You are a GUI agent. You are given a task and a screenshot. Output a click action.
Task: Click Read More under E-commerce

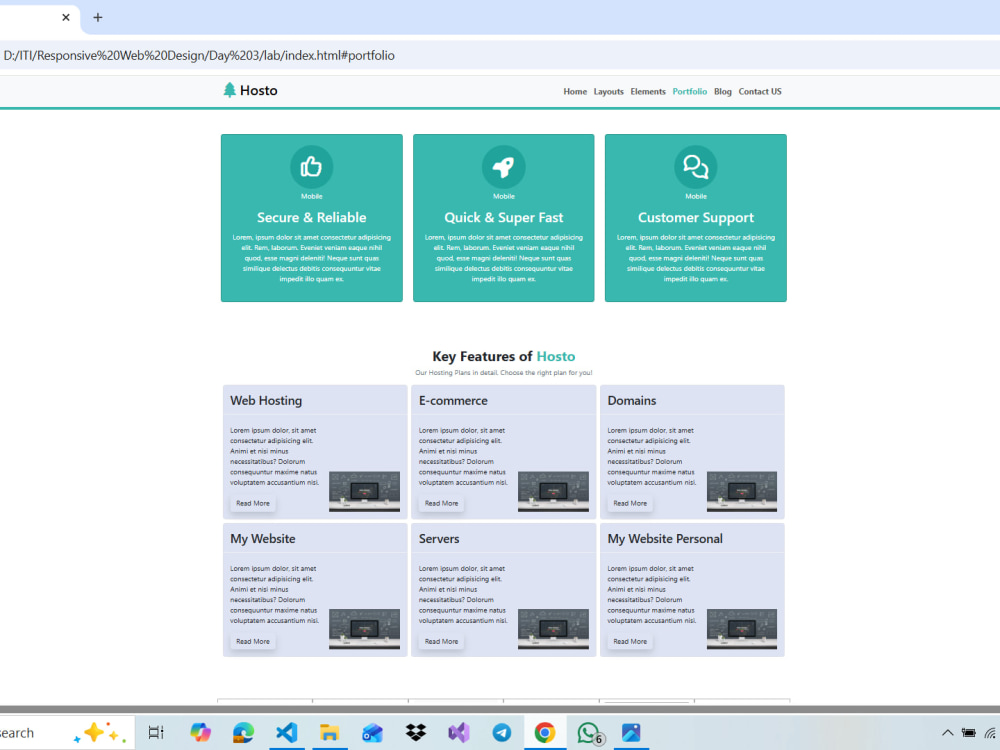[x=441, y=503]
